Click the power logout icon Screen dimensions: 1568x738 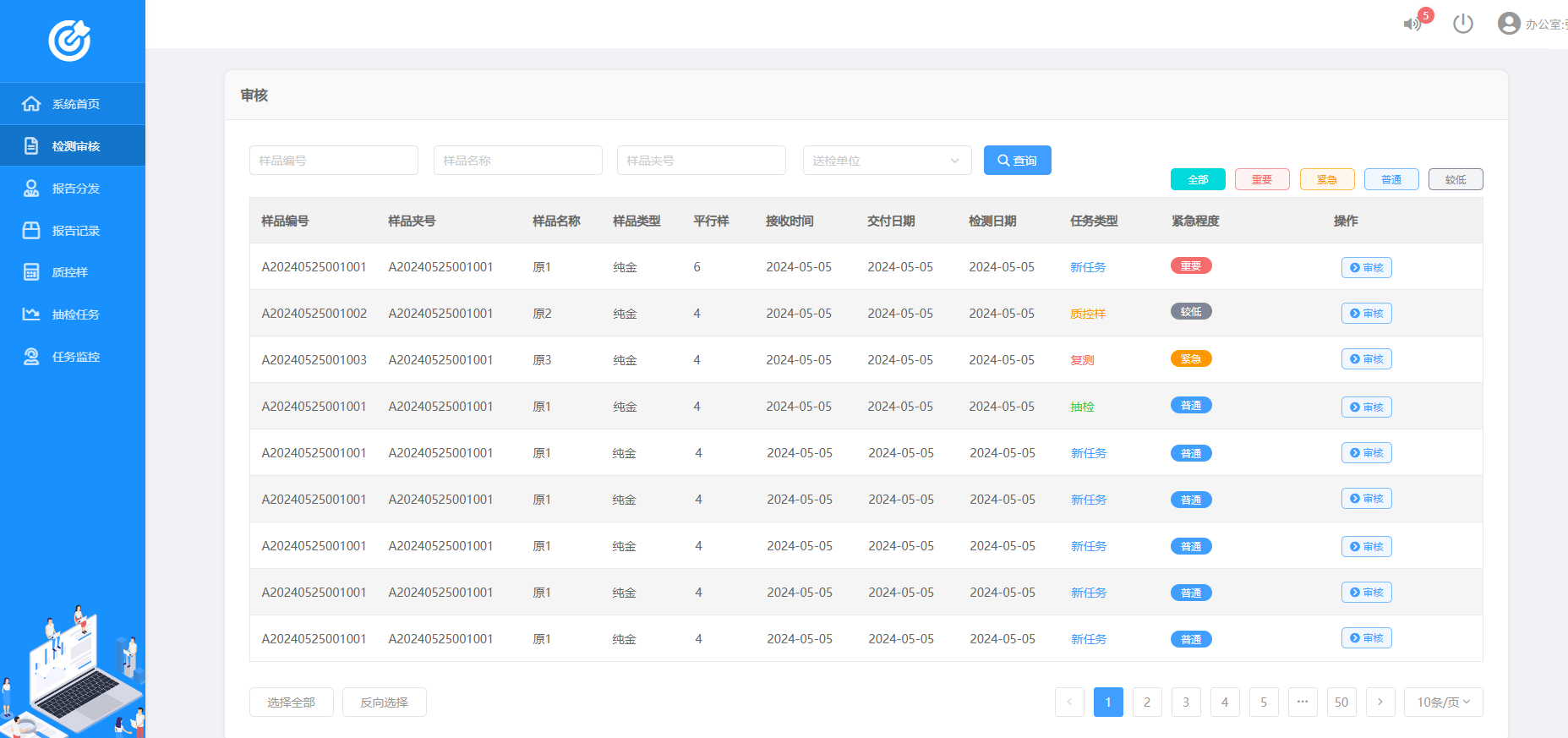pos(1463,24)
